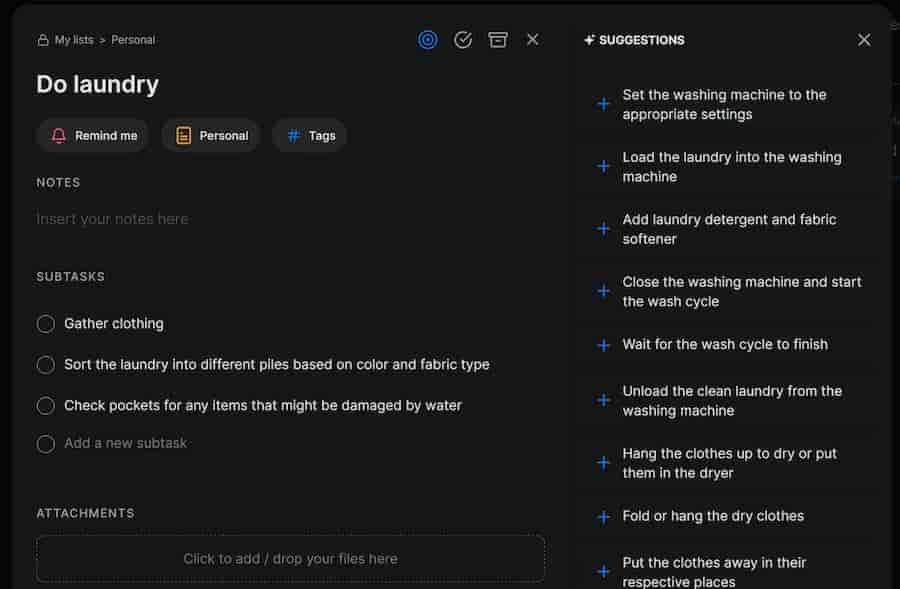The width and height of the screenshot is (900, 589).
Task: Add the fold or hang dry clothes suggestion
Action: point(603,517)
